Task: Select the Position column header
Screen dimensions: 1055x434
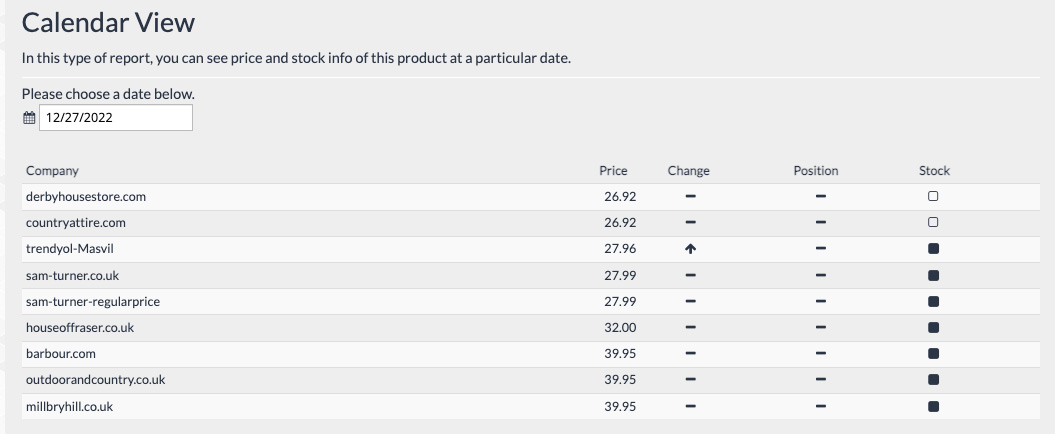Action: click(x=816, y=171)
